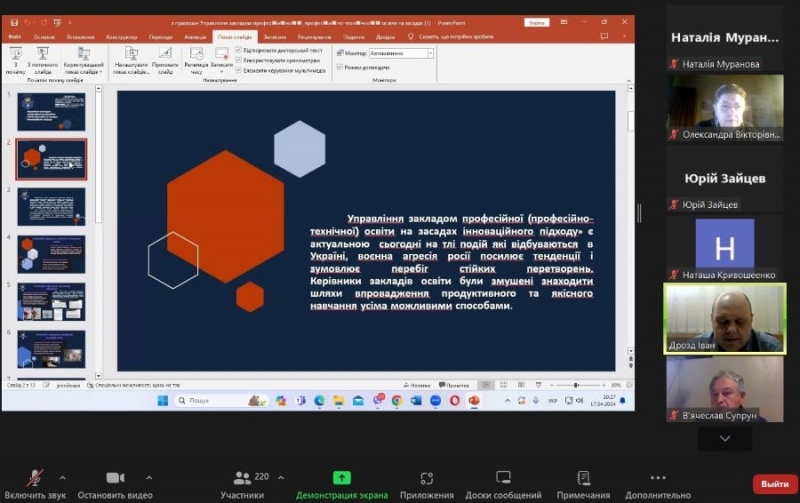Image resolution: width=800 pixels, height=503 pixels.
Task: Start slideshow from status bar icon
Action: (539, 385)
